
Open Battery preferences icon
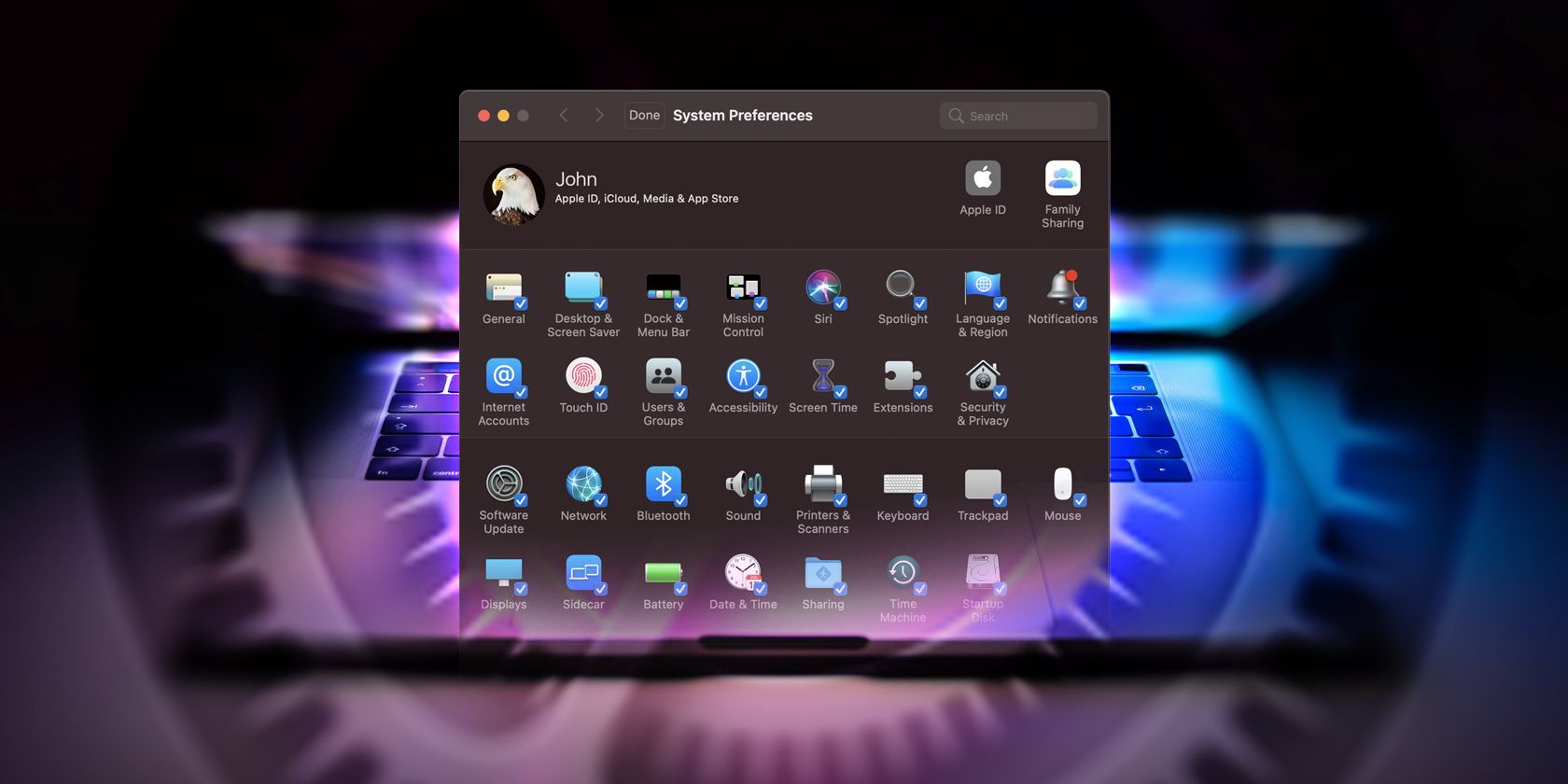click(664, 573)
